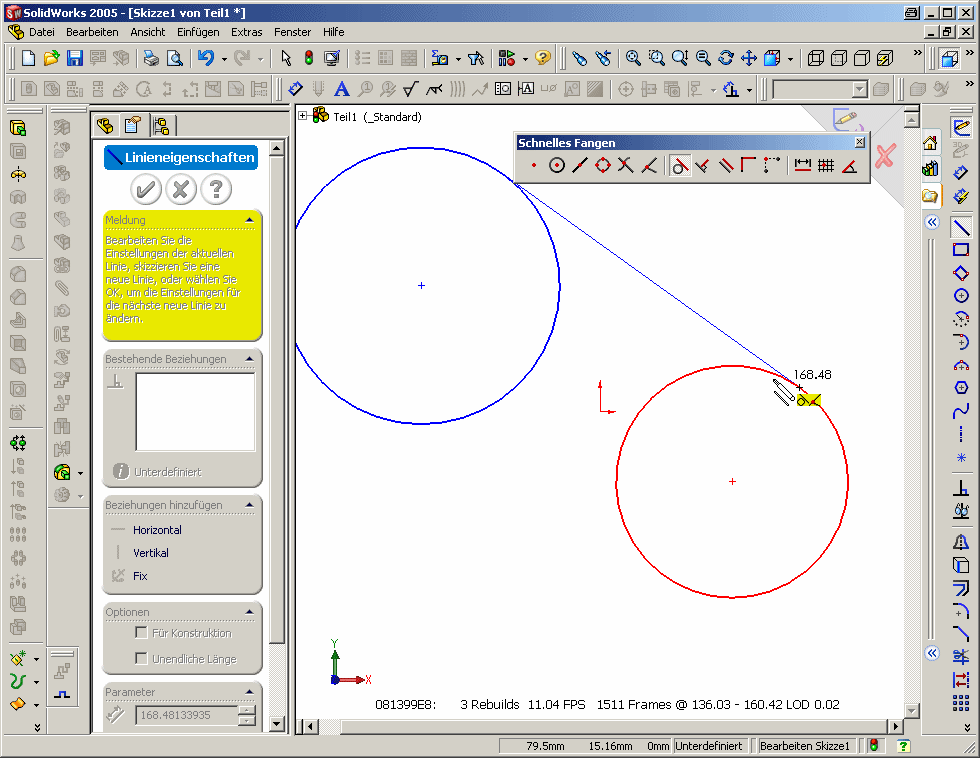This screenshot has height=758, width=980.
Task: Add Horizontal relation to the line
Action: (x=157, y=530)
